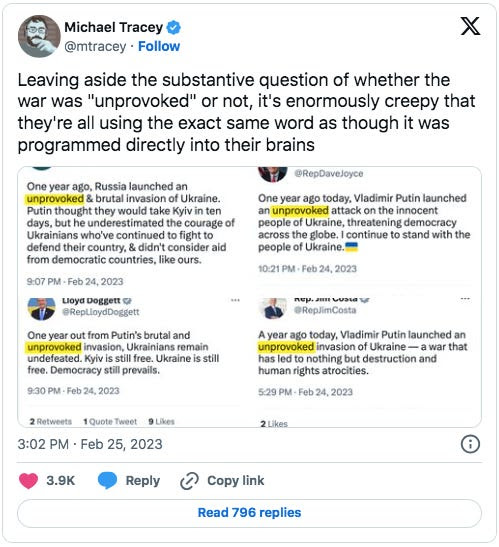This screenshot has width=499, height=547.
Task: Click the 3.9K likes count
Action: tap(61, 480)
